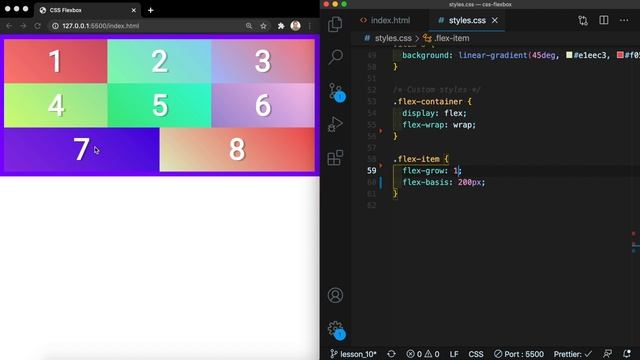
Task: Click the lesson_10 git branch indicator
Action: point(353,354)
